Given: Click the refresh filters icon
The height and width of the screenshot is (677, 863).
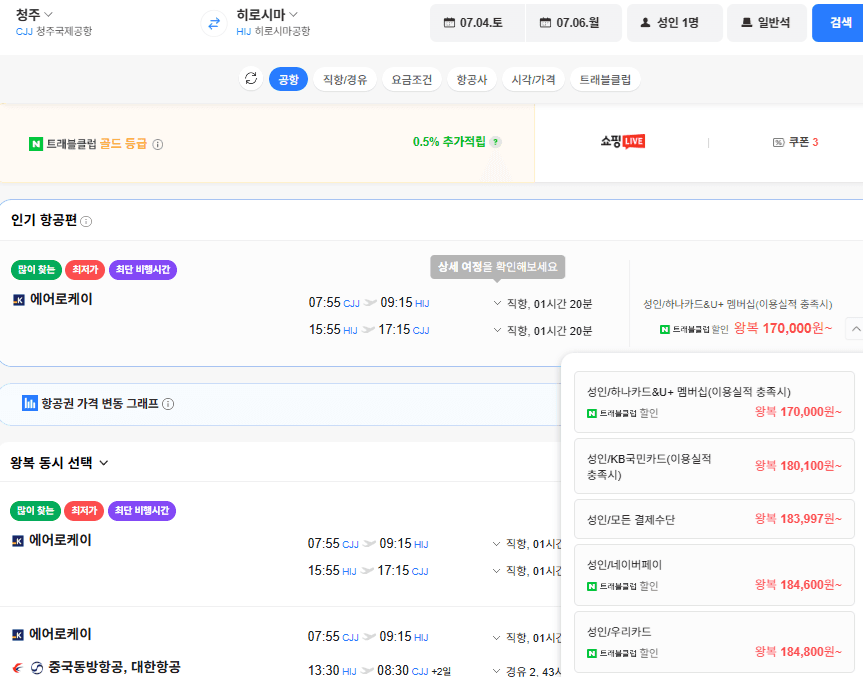Looking at the screenshot, I should [251, 79].
